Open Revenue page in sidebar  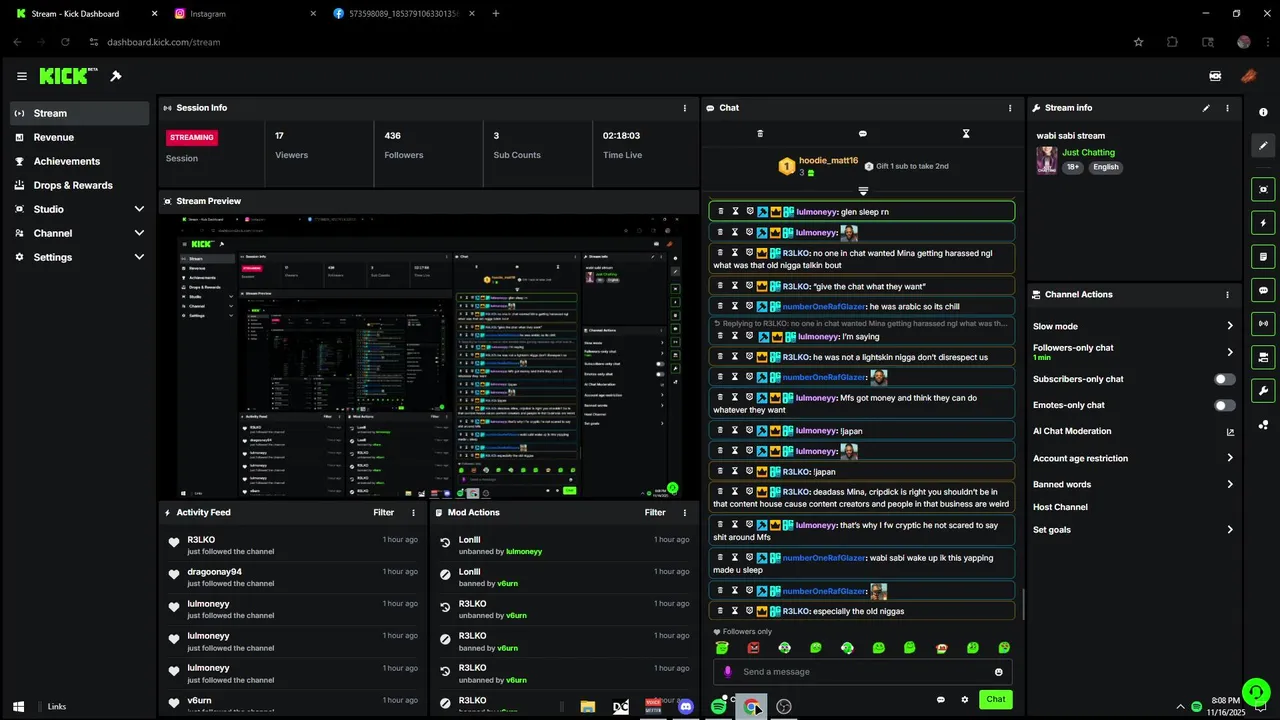point(80,137)
